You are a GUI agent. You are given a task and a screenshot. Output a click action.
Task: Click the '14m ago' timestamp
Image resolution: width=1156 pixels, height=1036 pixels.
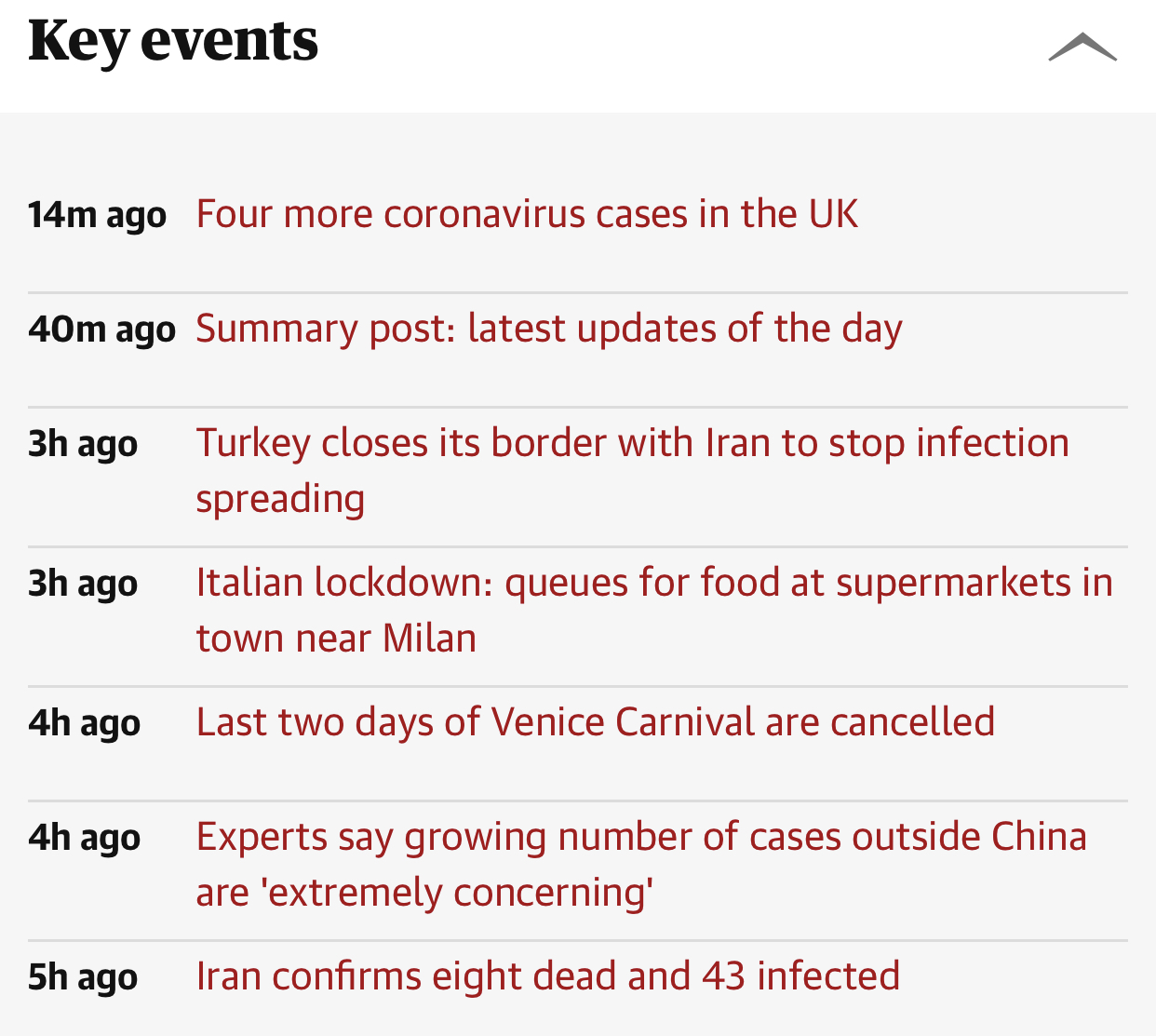pyautogui.click(x=97, y=215)
